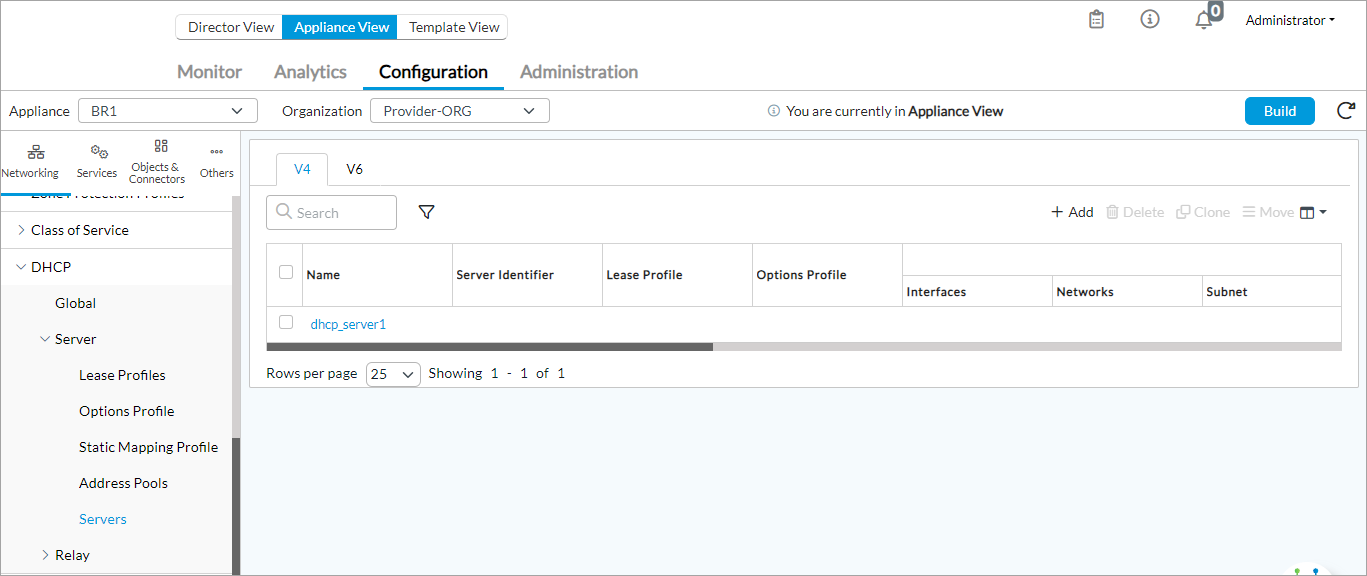
Task: Open the column selector dropdown
Action: 1313,212
